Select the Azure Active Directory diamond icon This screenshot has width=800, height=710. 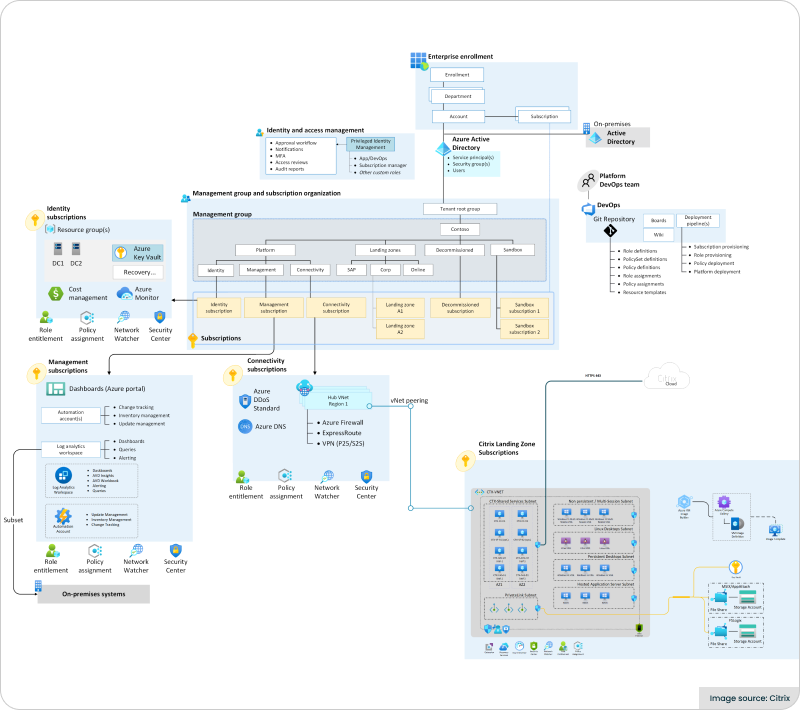point(443,148)
